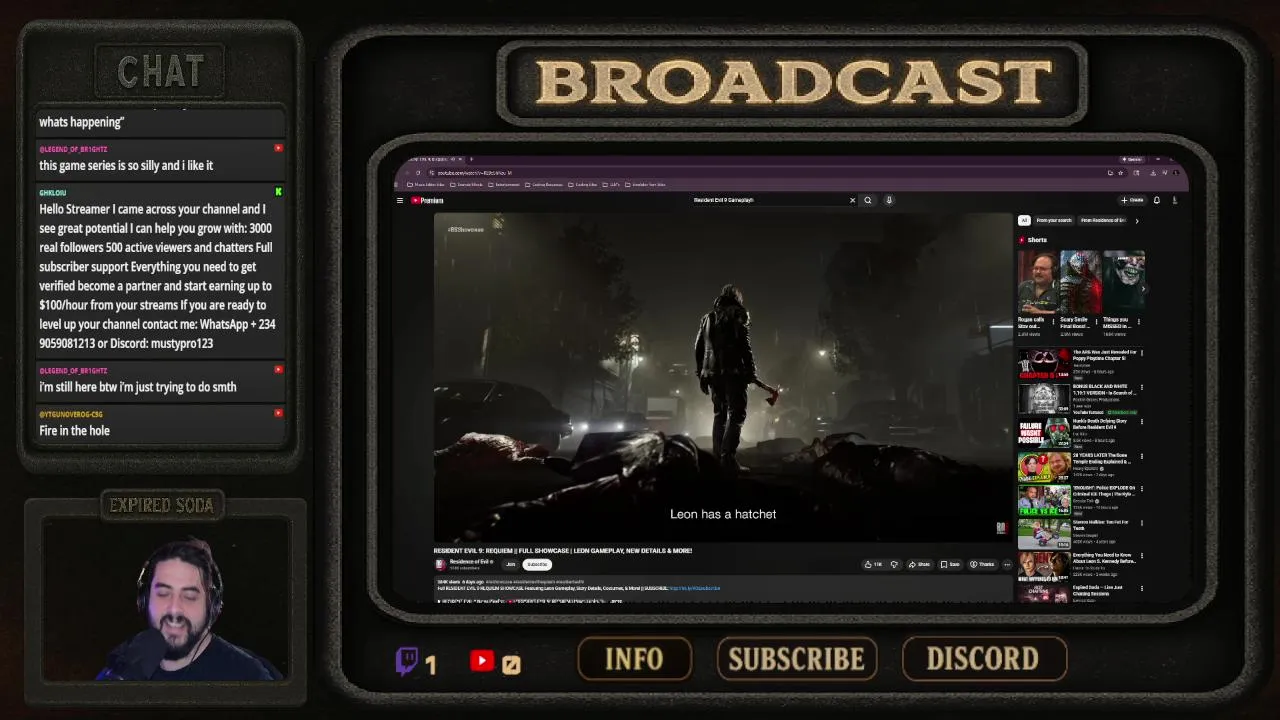
Task: Open the Scary Smile Final Boss Short
Action: point(1081,282)
